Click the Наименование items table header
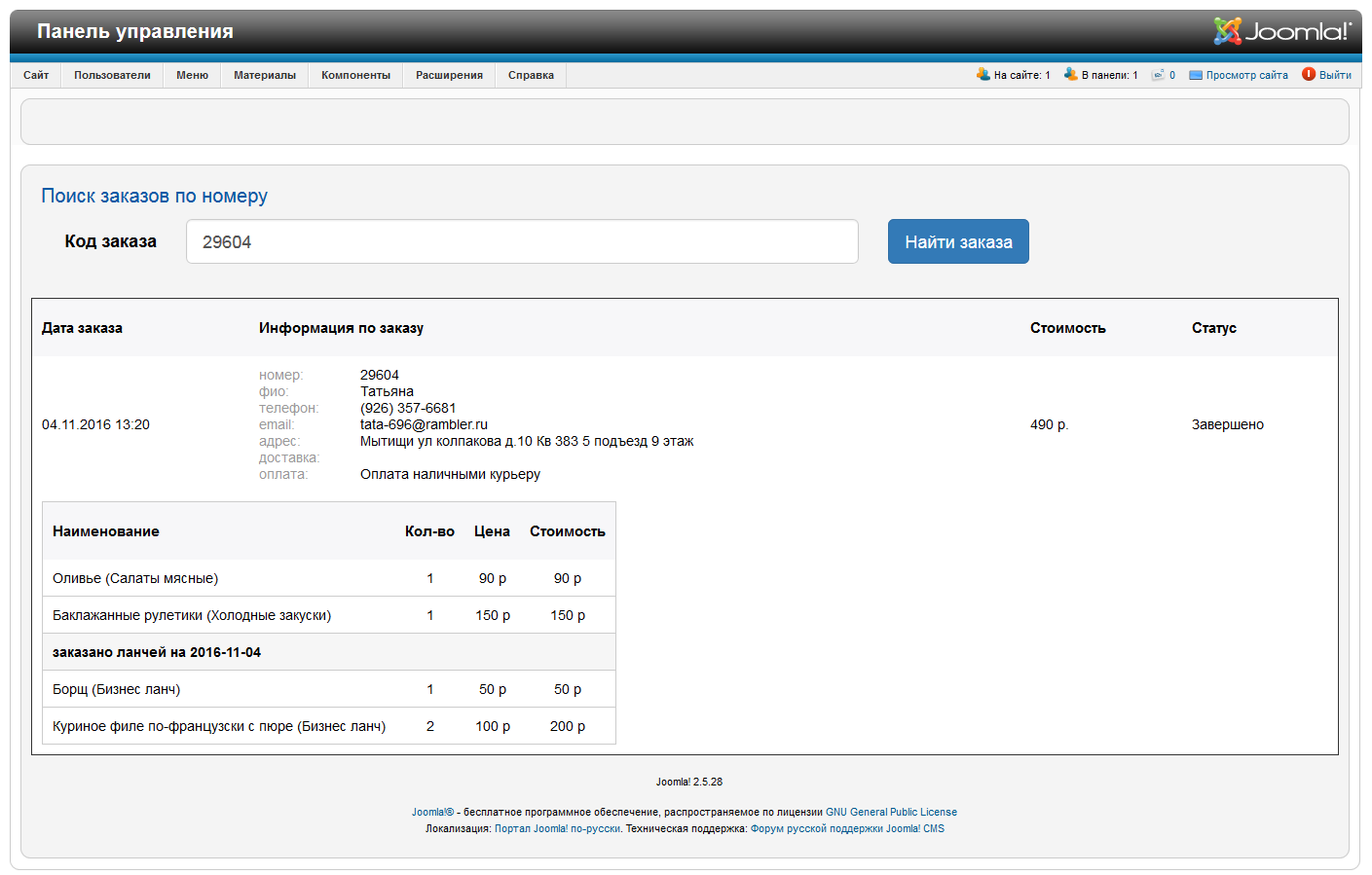 [x=106, y=531]
